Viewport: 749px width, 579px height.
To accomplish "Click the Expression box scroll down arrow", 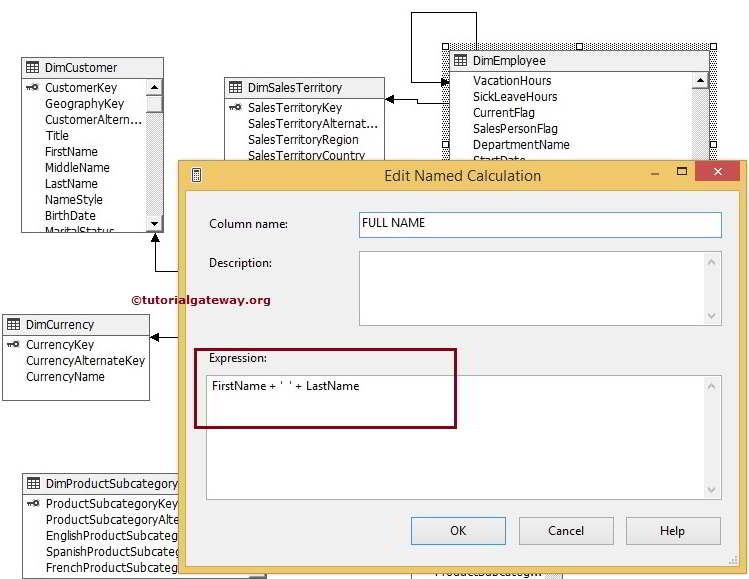I will click(x=711, y=489).
